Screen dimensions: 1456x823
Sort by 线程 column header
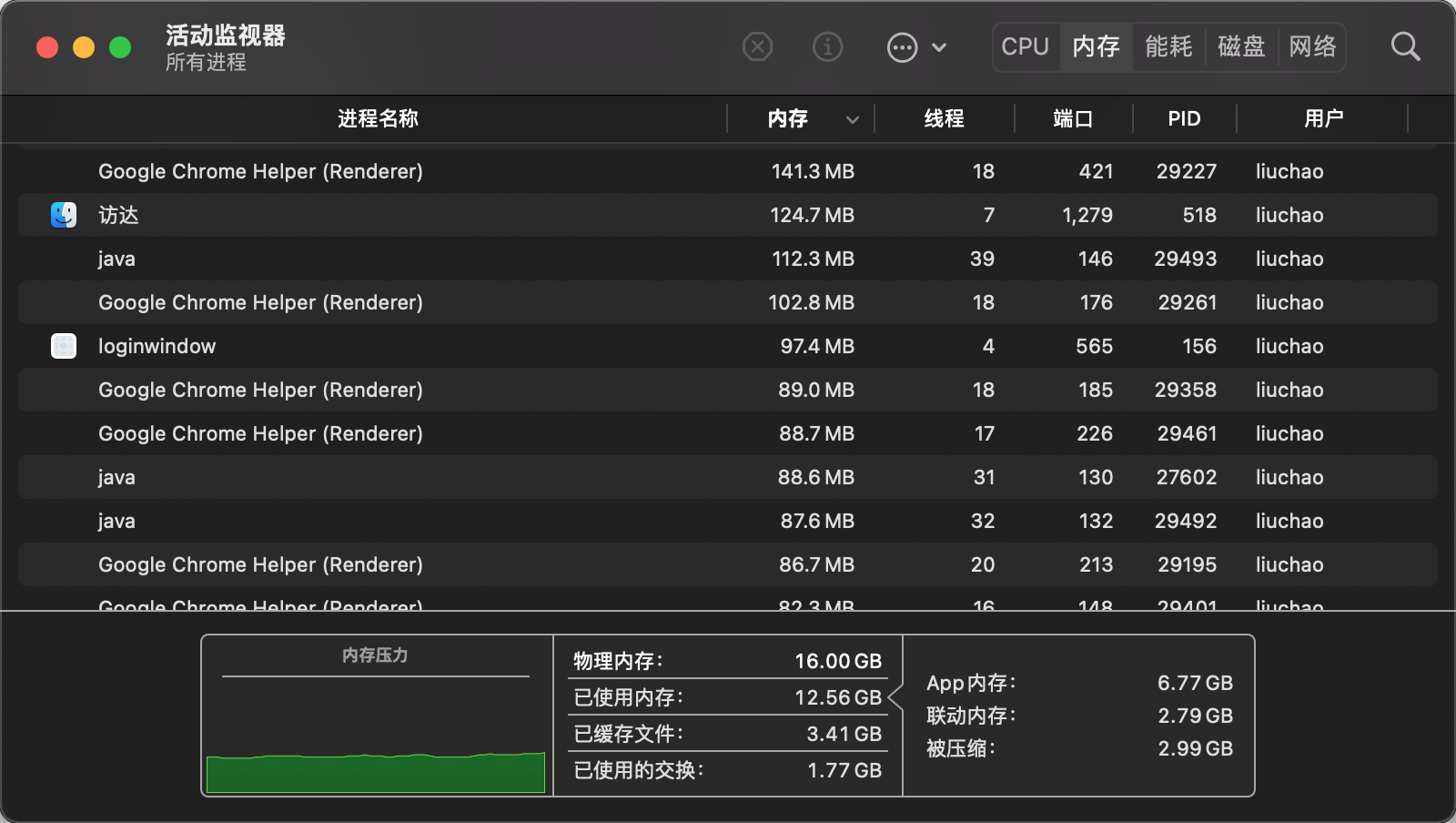pos(945,118)
